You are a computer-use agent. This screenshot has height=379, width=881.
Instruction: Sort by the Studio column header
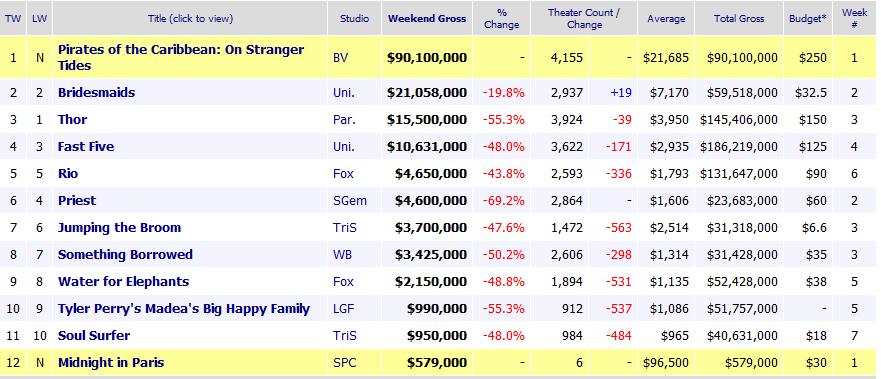(354, 19)
